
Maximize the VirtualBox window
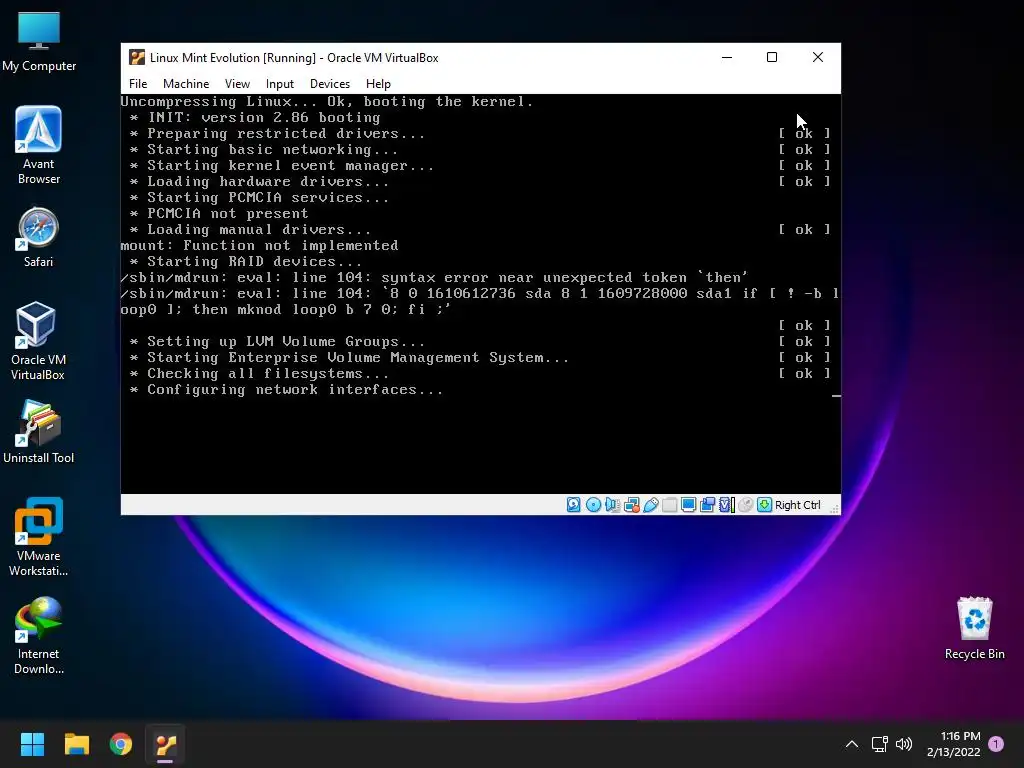click(772, 57)
